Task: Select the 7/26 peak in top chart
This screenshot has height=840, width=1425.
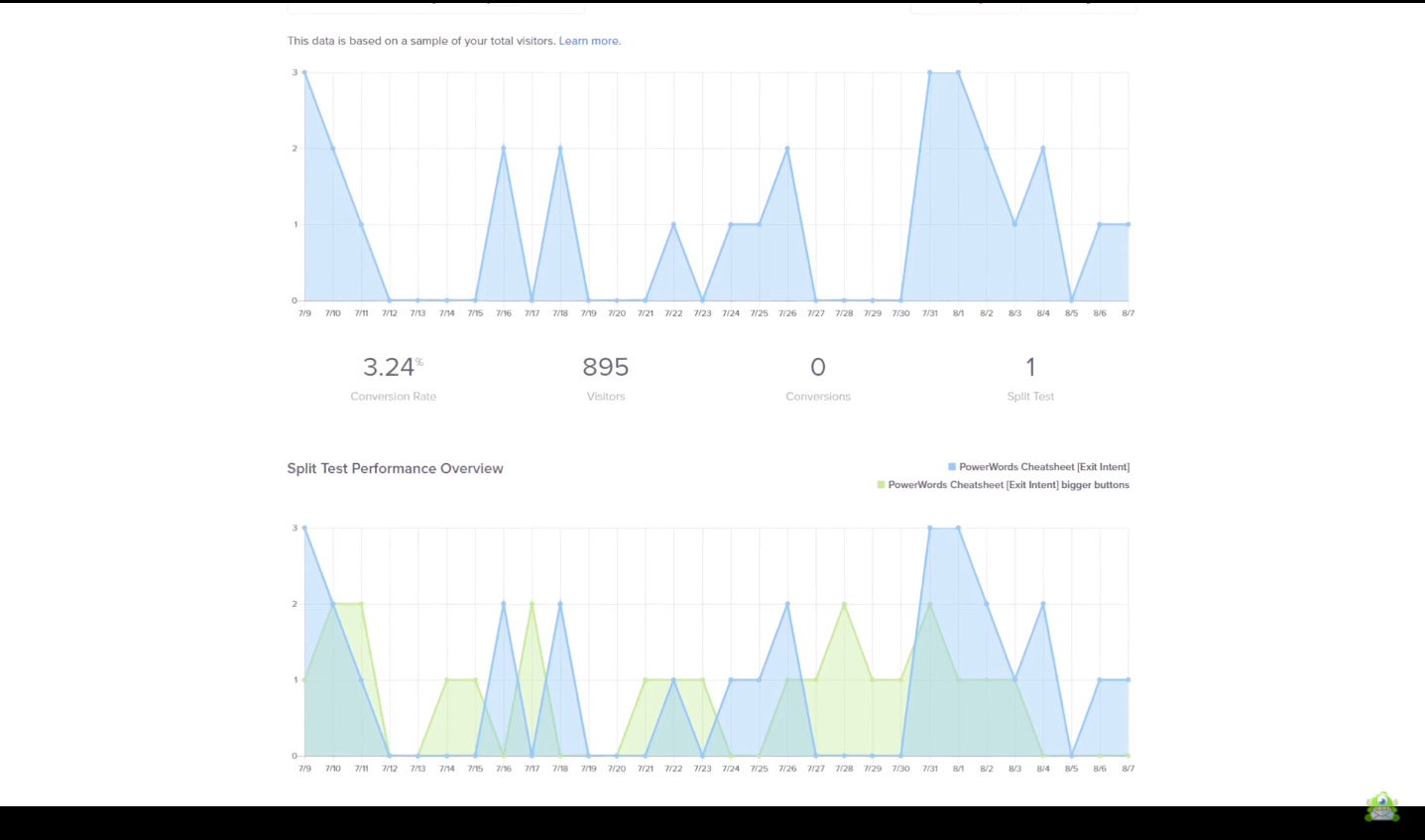Action: pyautogui.click(x=787, y=149)
